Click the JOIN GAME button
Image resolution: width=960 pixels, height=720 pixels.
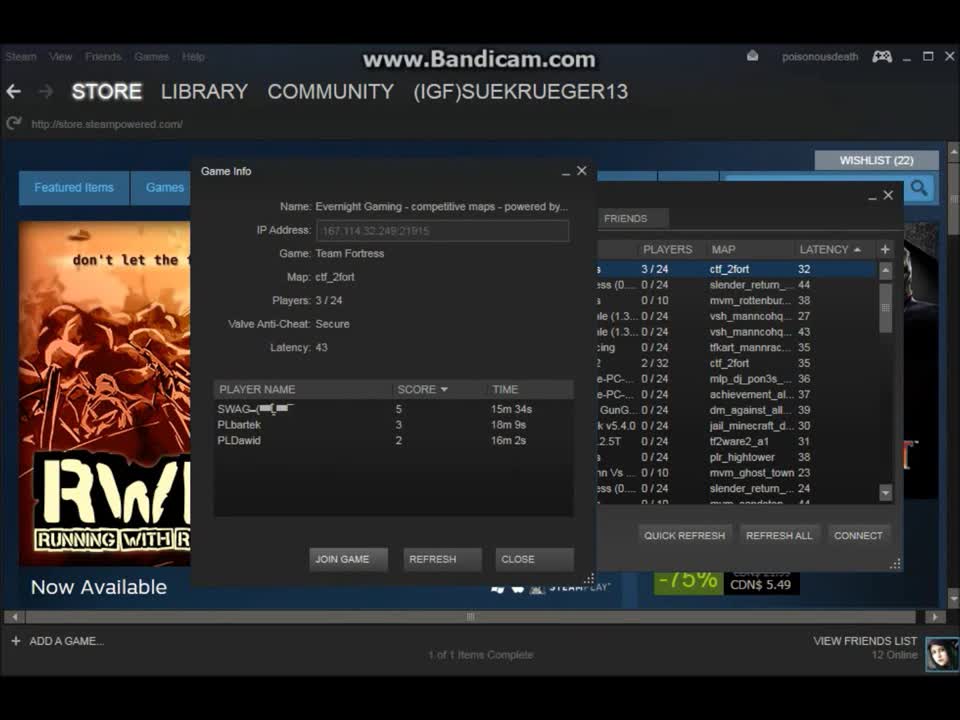coord(348,559)
